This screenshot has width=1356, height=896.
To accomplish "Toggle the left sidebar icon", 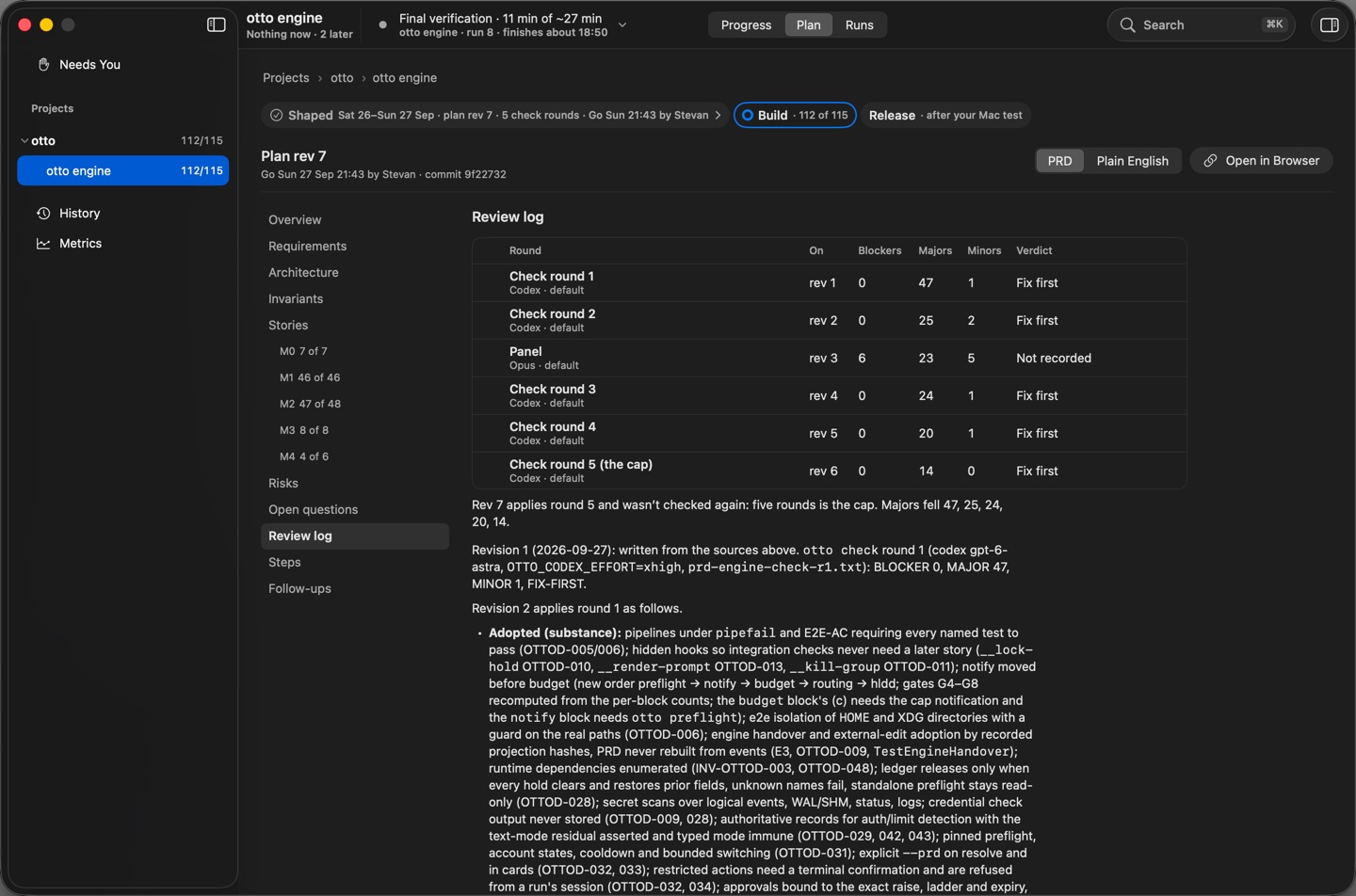I will click(216, 24).
